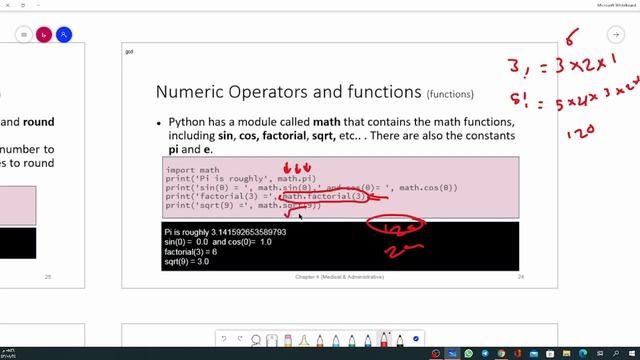Click the red Office icon in taskbar
Viewport: 640px width, 360px height.
(x=518, y=353)
